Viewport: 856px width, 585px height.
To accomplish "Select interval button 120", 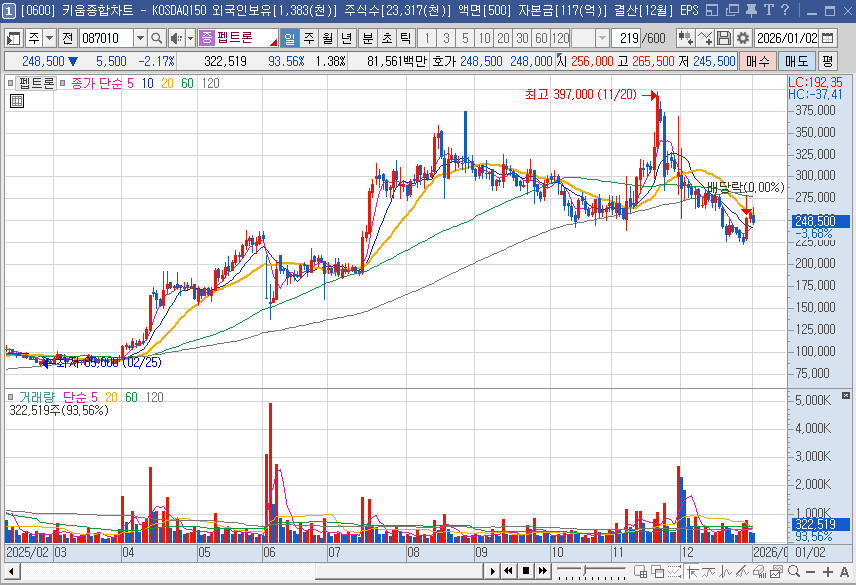I will point(561,38).
